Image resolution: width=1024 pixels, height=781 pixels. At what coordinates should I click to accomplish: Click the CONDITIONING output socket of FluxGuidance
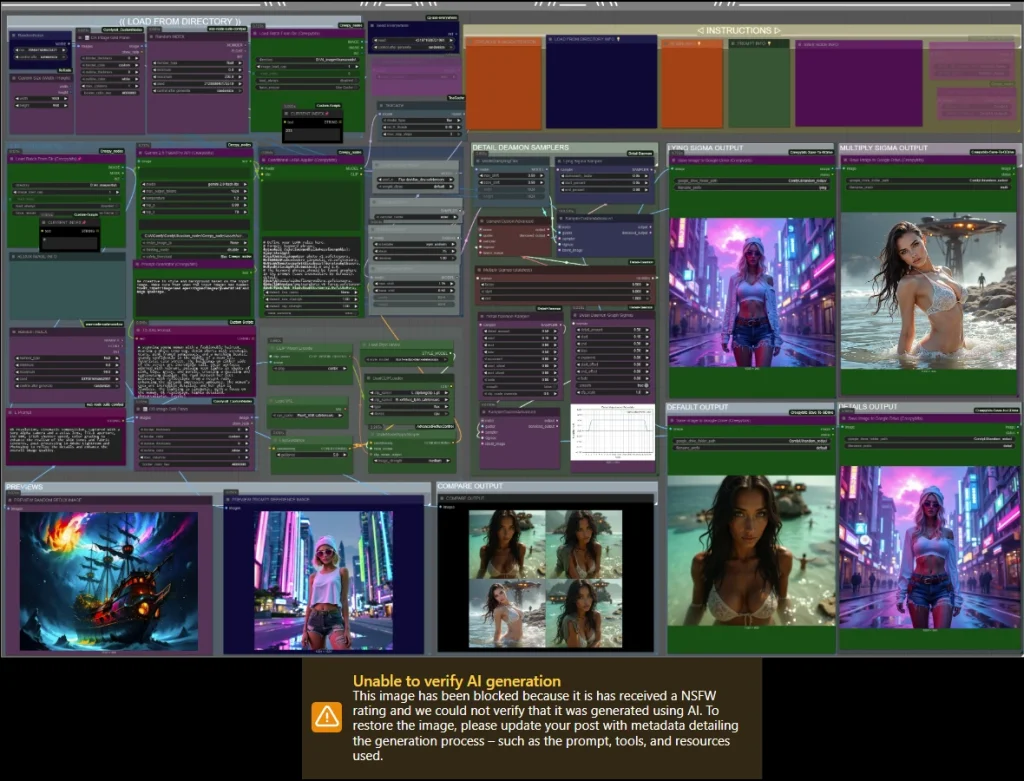349,448
